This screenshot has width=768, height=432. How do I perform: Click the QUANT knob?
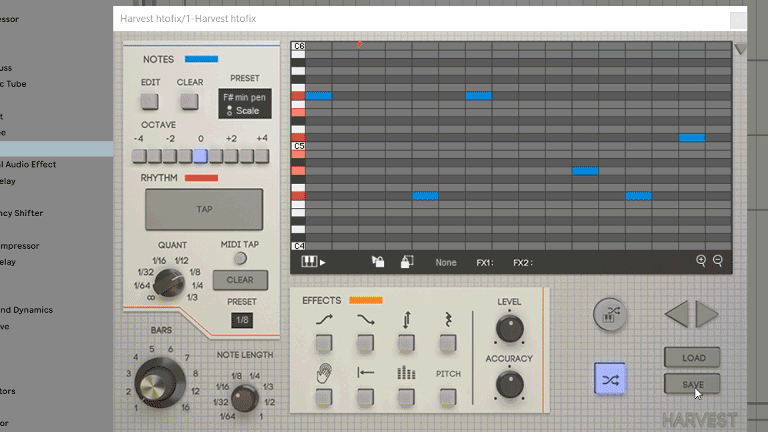(x=169, y=283)
